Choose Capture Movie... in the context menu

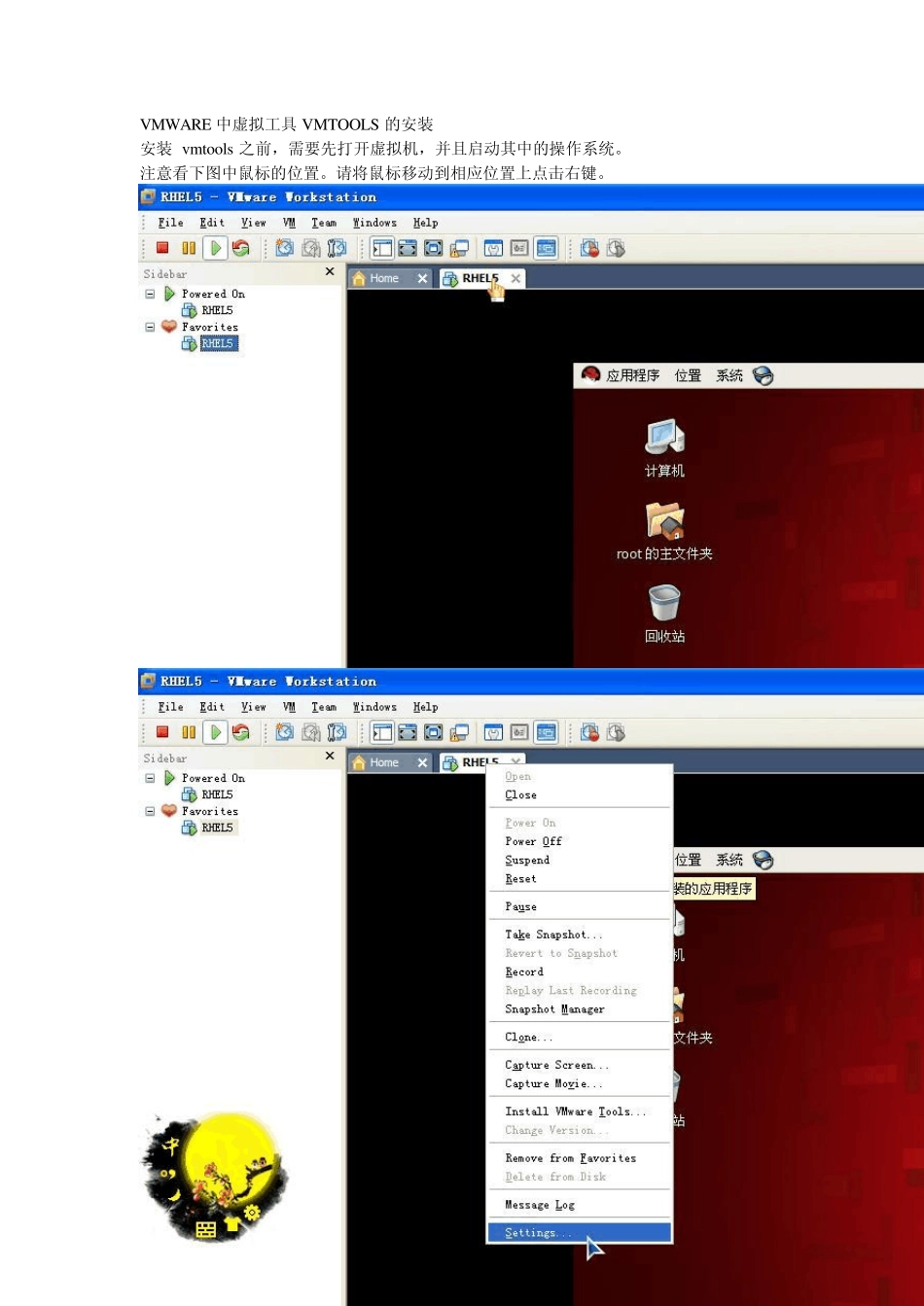[580, 1083]
